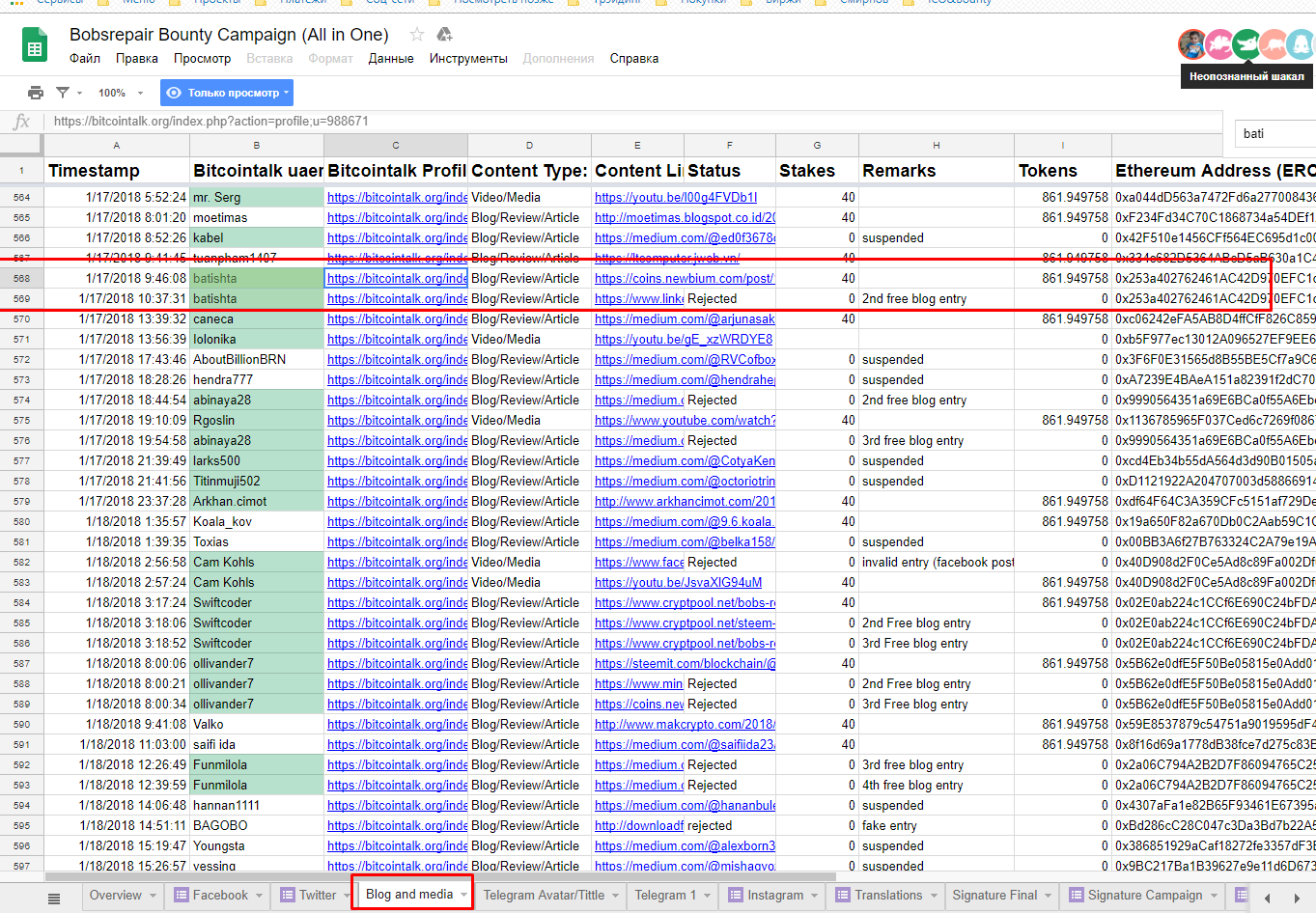Click the green anonymous jackal avatar
This screenshot has width=1316, height=913.
coord(1246,44)
